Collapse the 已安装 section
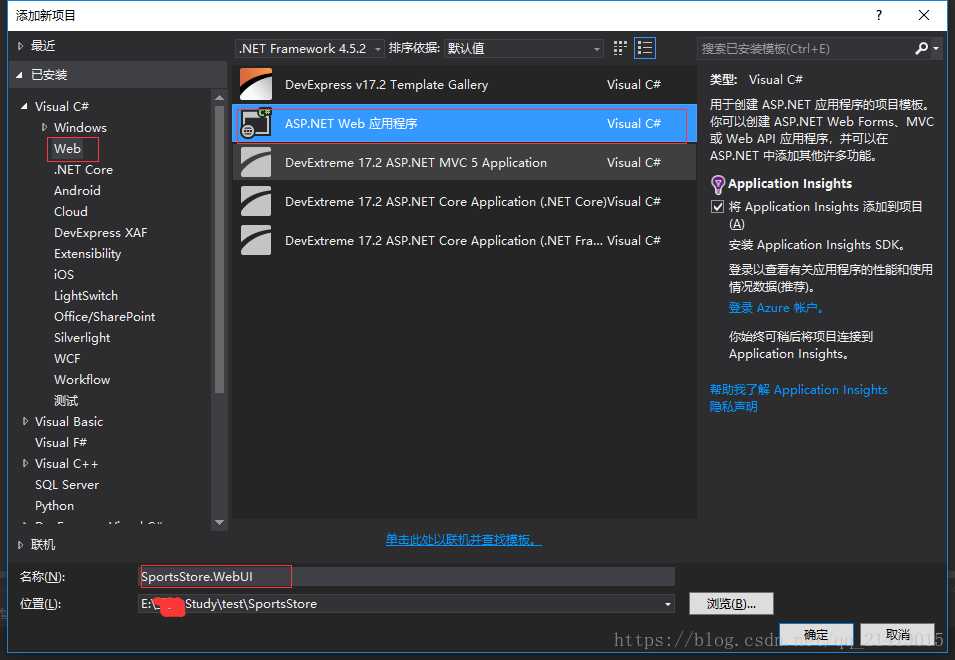 point(19,75)
